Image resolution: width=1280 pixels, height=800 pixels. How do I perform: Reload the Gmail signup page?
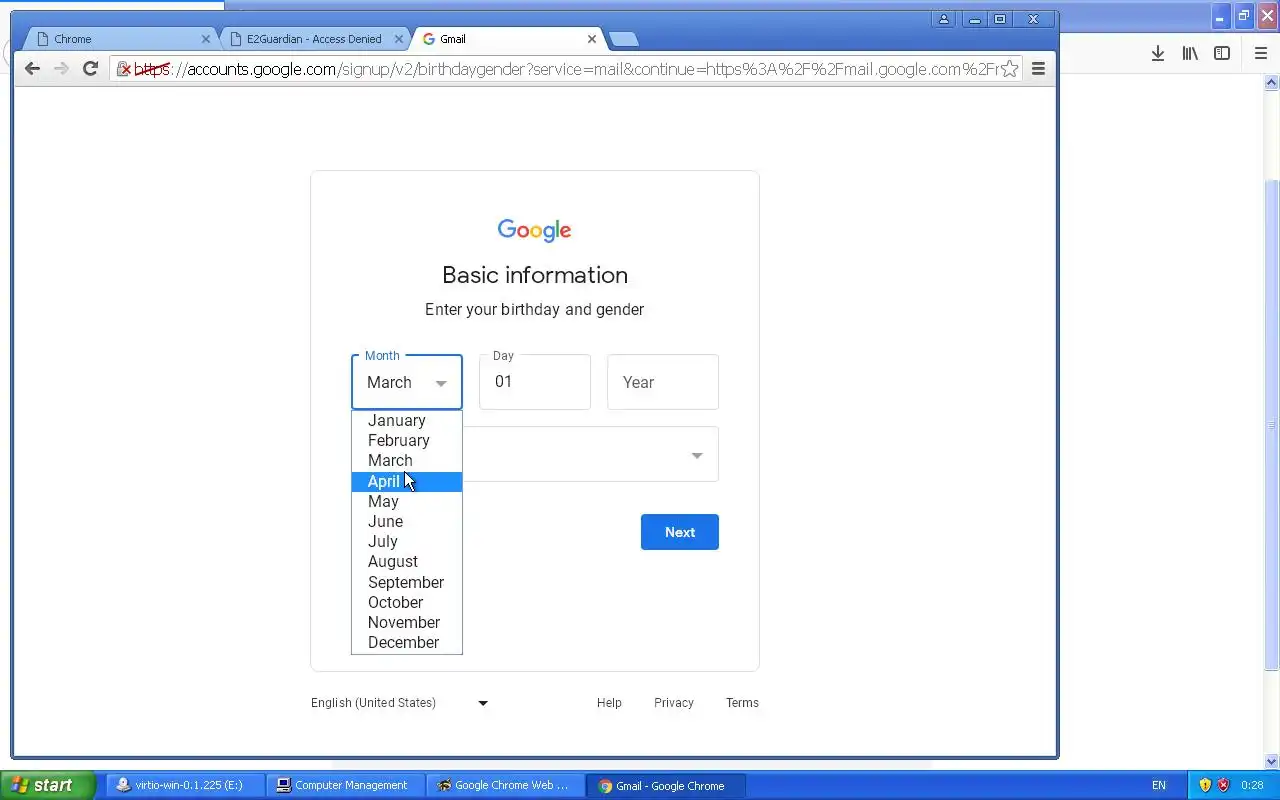pos(90,68)
